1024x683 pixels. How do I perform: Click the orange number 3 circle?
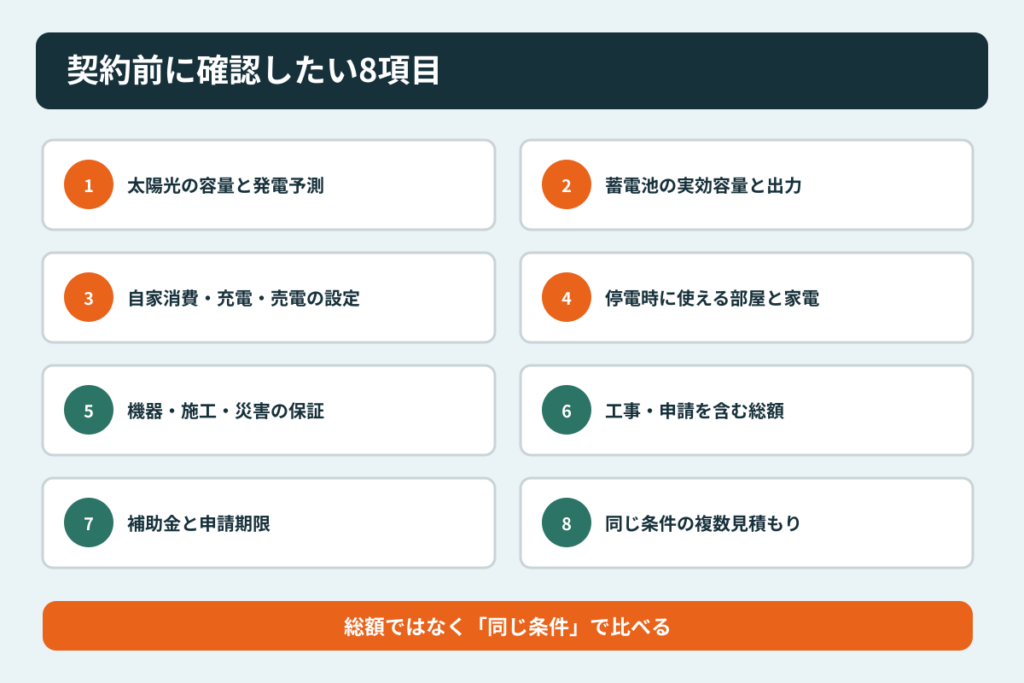[x=89, y=298]
